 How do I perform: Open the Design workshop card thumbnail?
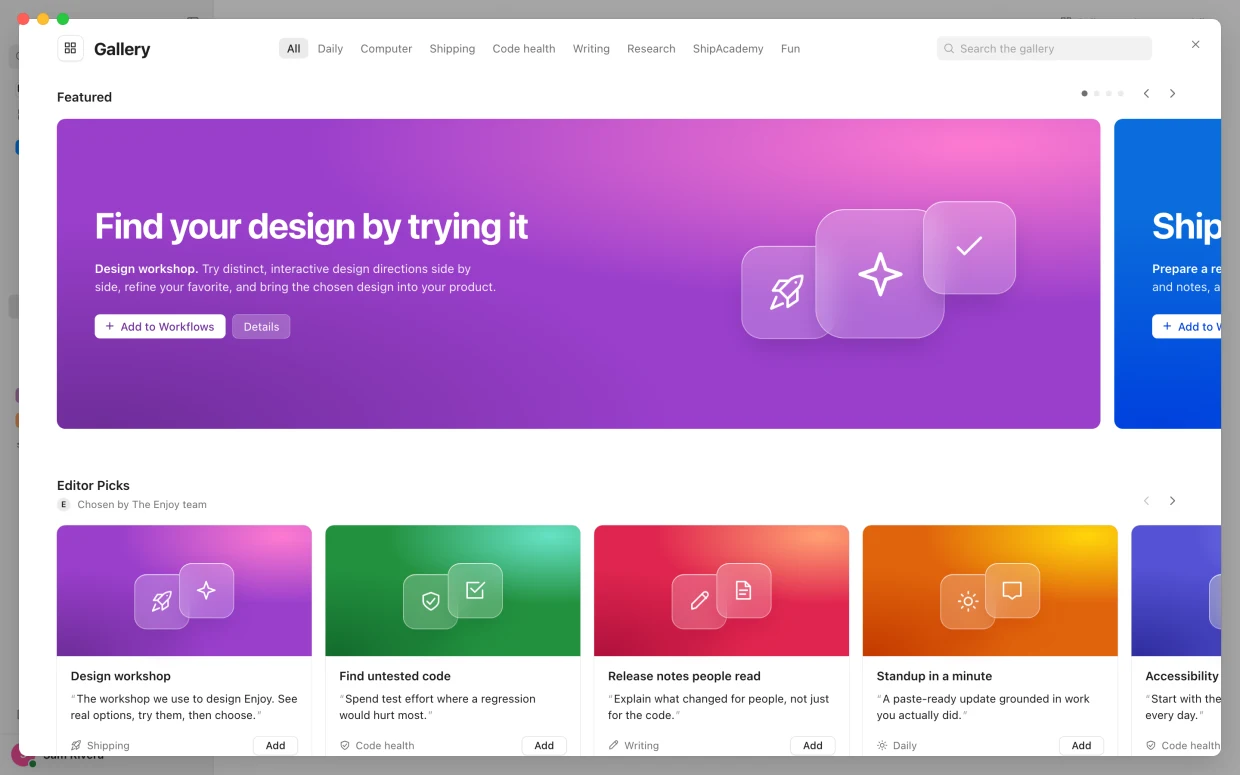(184, 591)
